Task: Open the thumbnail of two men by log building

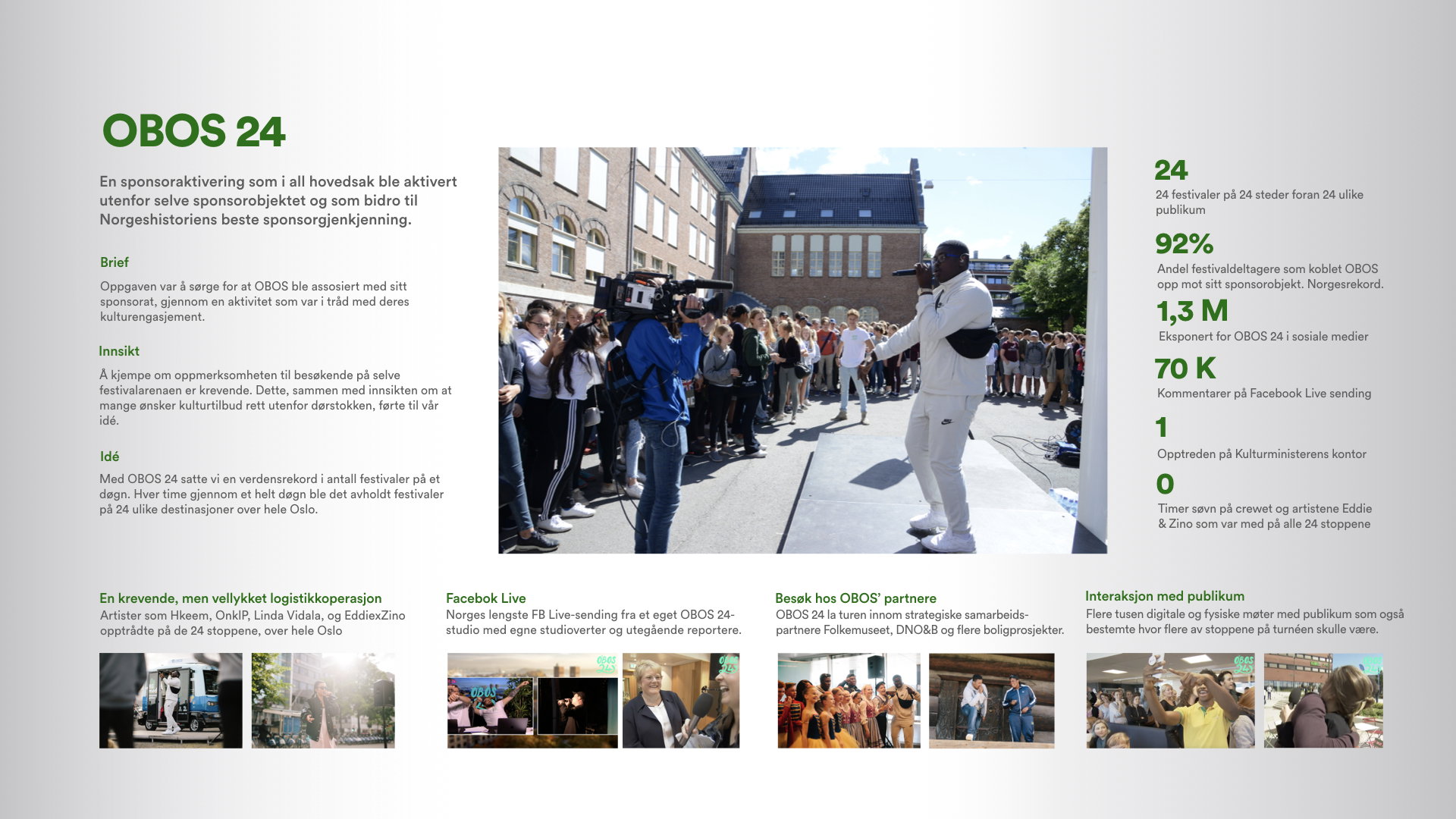Action: [x=992, y=701]
